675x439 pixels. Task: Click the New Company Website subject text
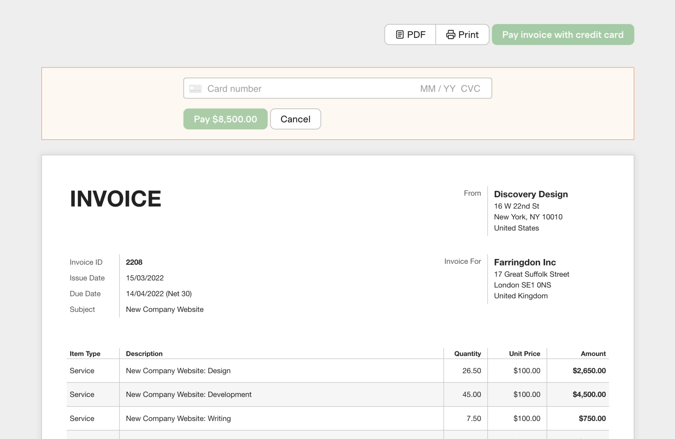(164, 310)
